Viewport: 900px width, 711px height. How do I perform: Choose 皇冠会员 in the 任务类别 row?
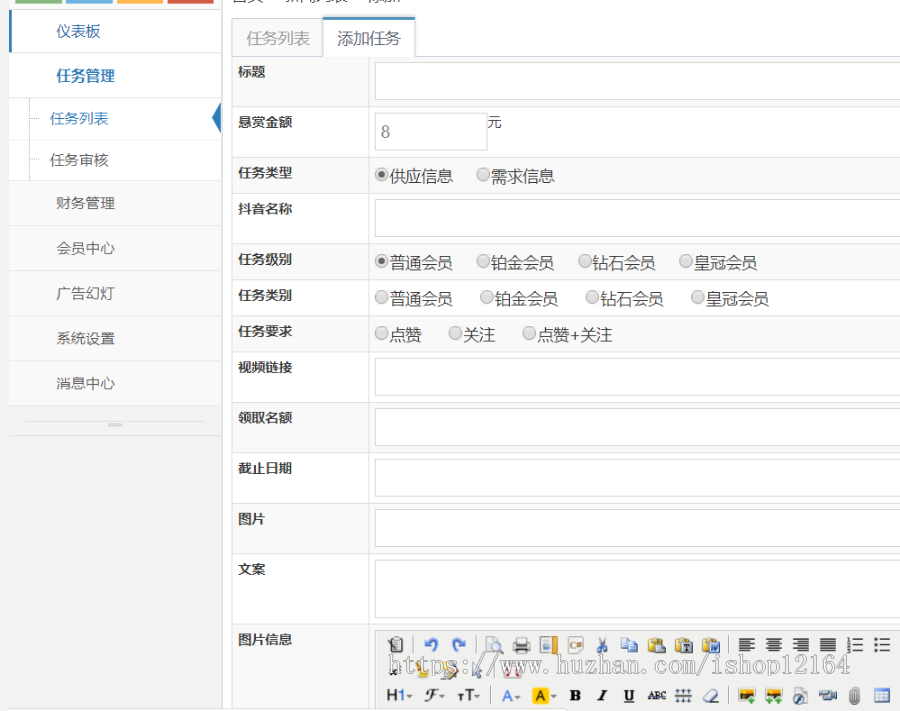pos(698,297)
